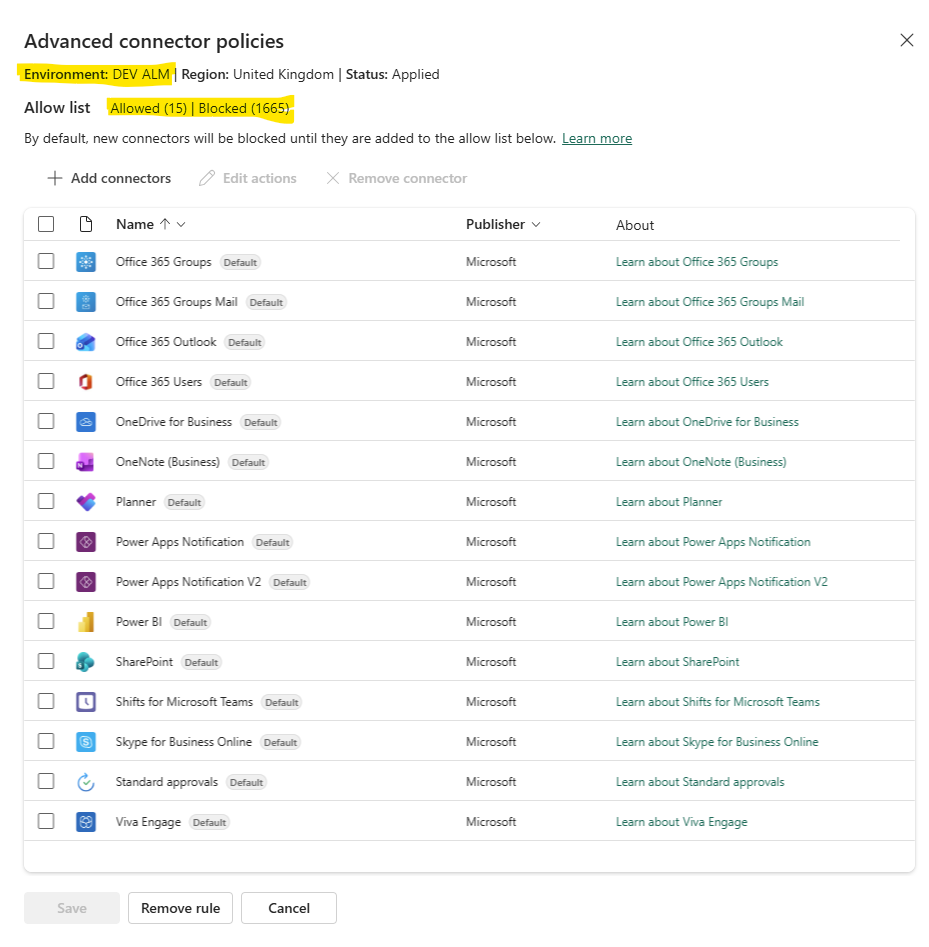
Task: Click Microsoft publisher in Viva Engage row
Action: click(x=491, y=822)
